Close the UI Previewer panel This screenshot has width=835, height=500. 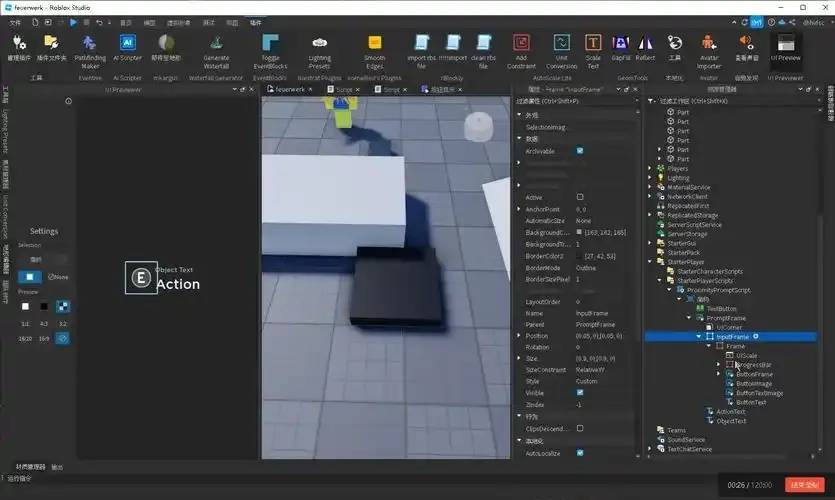pyautogui.click(x=252, y=89)
